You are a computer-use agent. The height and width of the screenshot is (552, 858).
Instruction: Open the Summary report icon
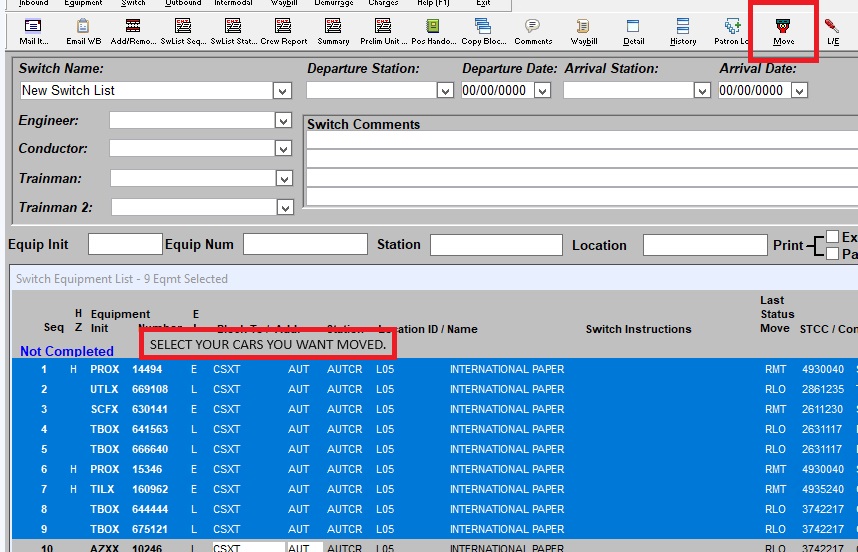[333, 32]
